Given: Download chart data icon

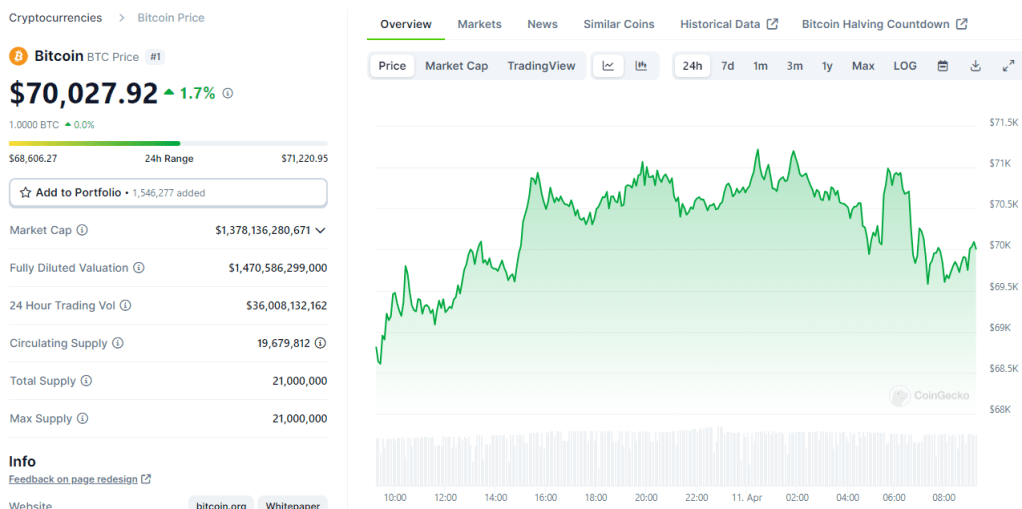Looking at the screenshot, I should point(975,66).
